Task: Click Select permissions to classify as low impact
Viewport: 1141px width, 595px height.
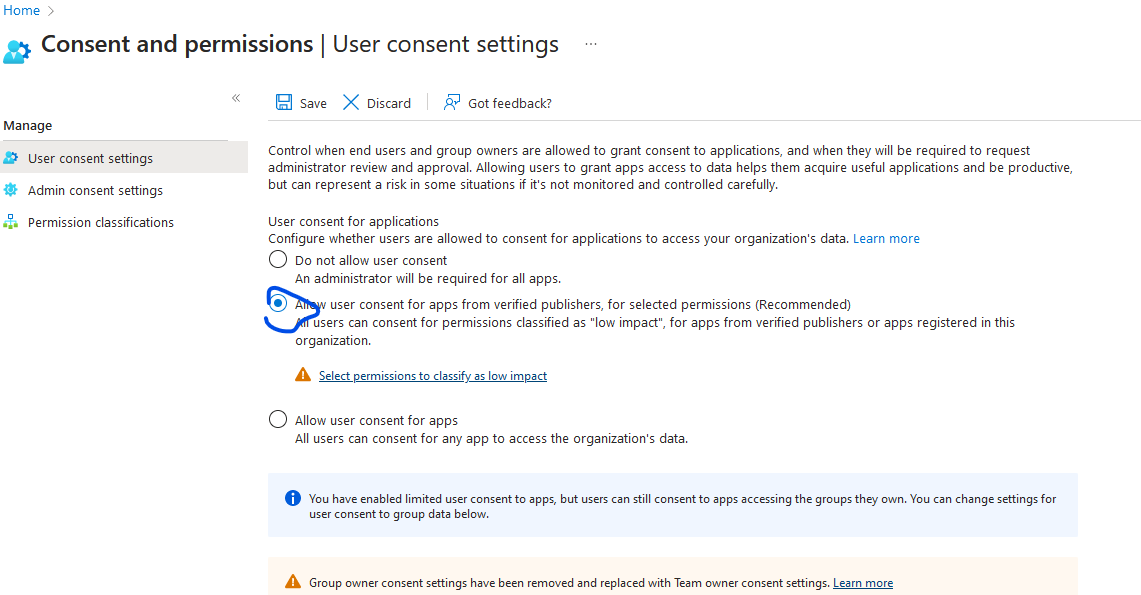Action: pos(432,375)
